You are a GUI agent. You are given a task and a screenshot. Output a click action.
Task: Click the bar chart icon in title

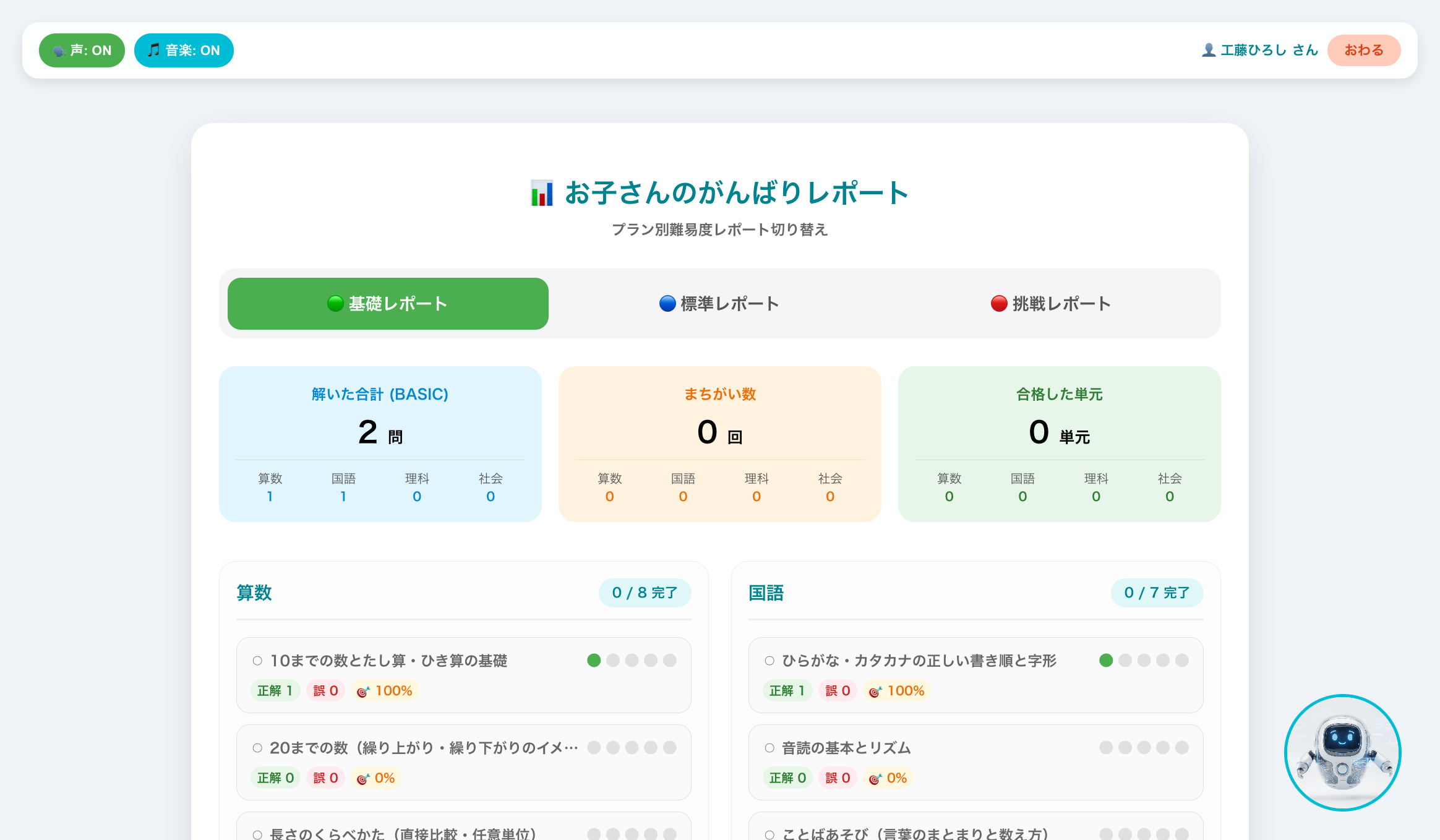tap(542, 193)
